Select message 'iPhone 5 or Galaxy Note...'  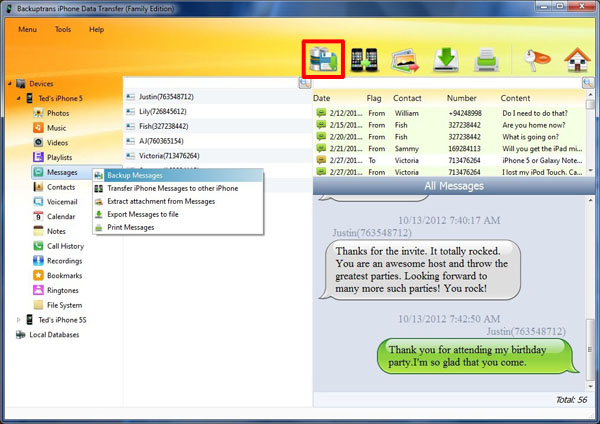tap(449, 160)
